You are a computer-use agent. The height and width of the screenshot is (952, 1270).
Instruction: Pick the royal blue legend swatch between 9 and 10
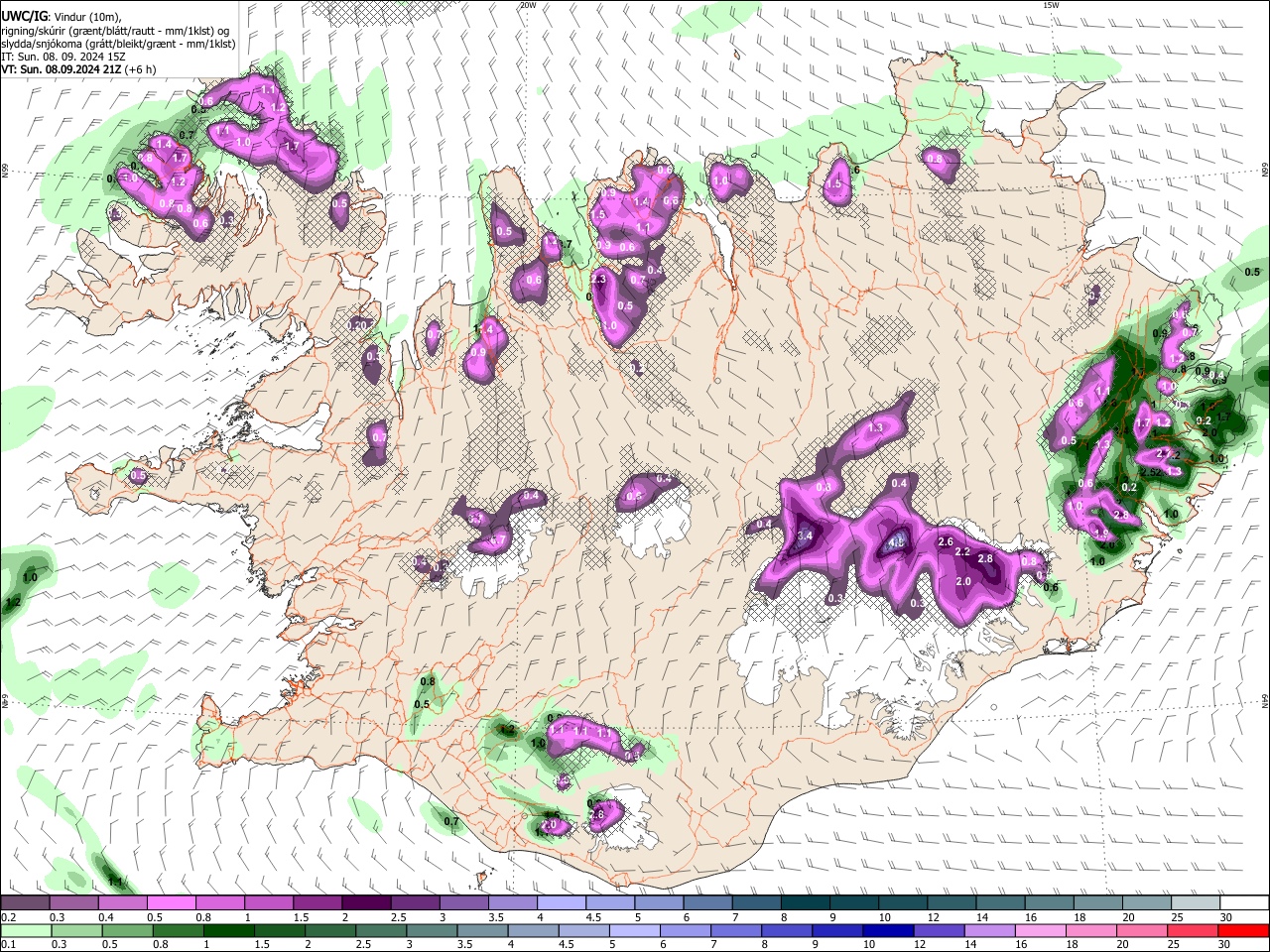pos(838,931)
